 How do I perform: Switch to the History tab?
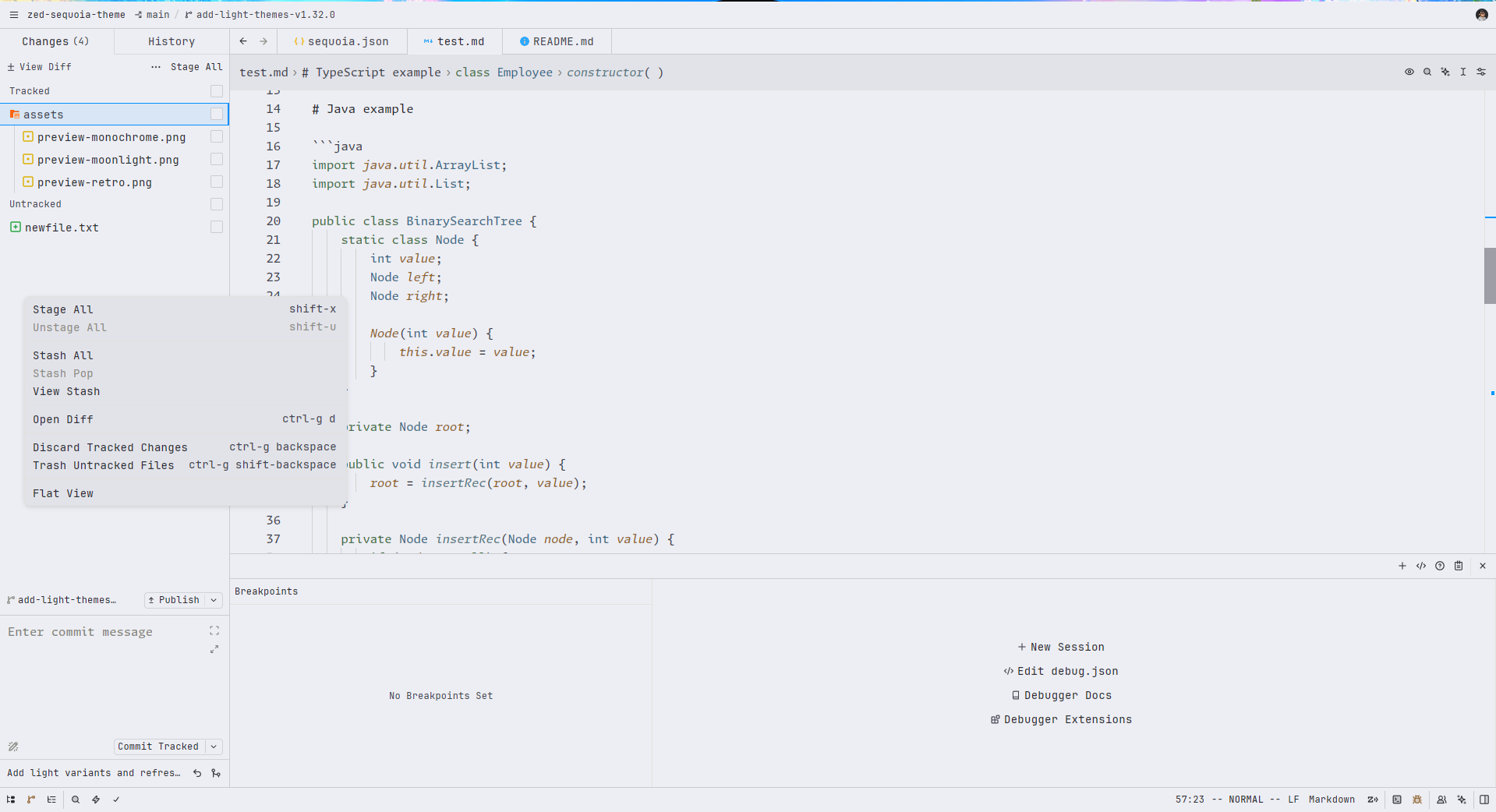172,41
